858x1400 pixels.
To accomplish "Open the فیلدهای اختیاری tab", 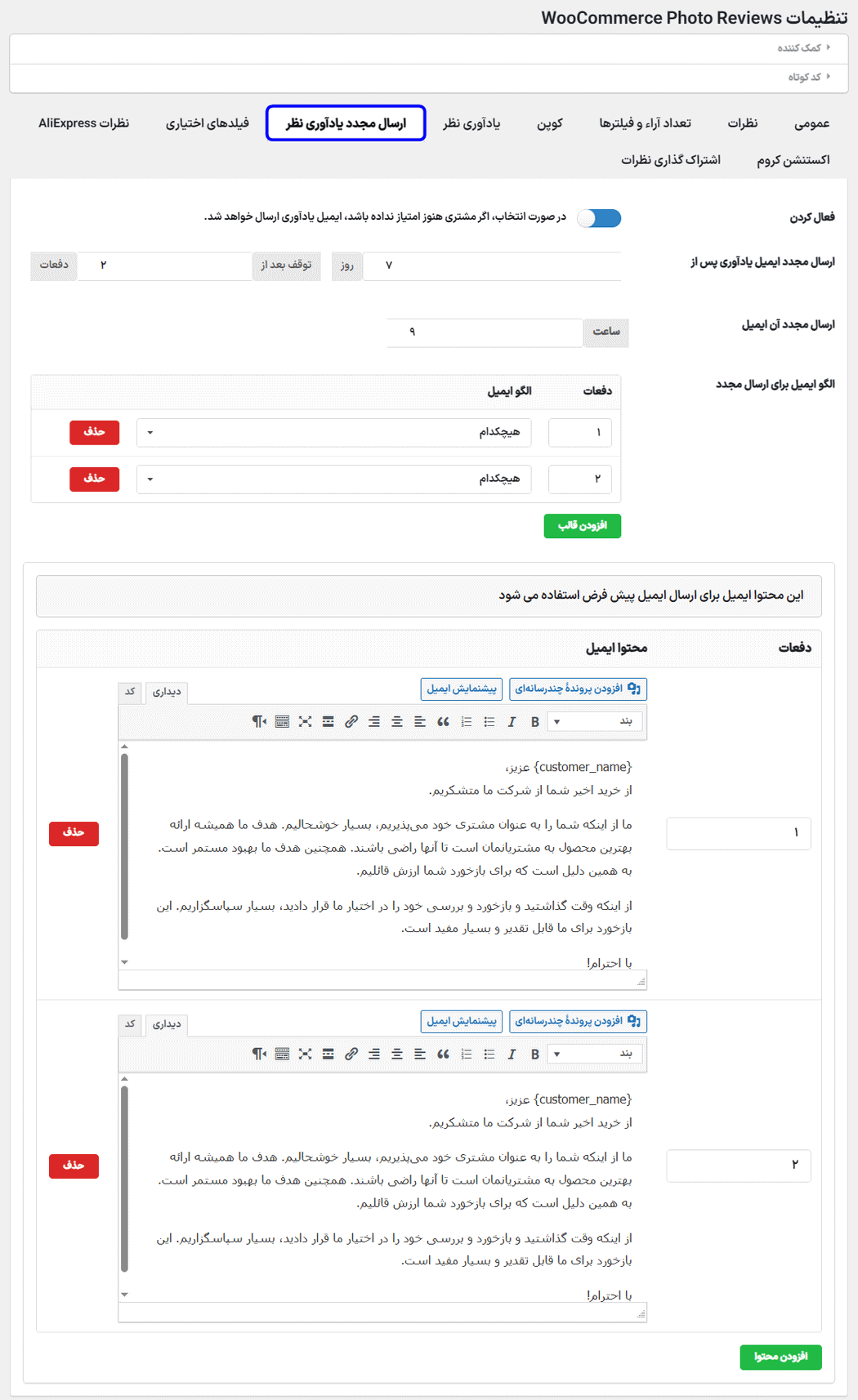I will click(208, 123).
